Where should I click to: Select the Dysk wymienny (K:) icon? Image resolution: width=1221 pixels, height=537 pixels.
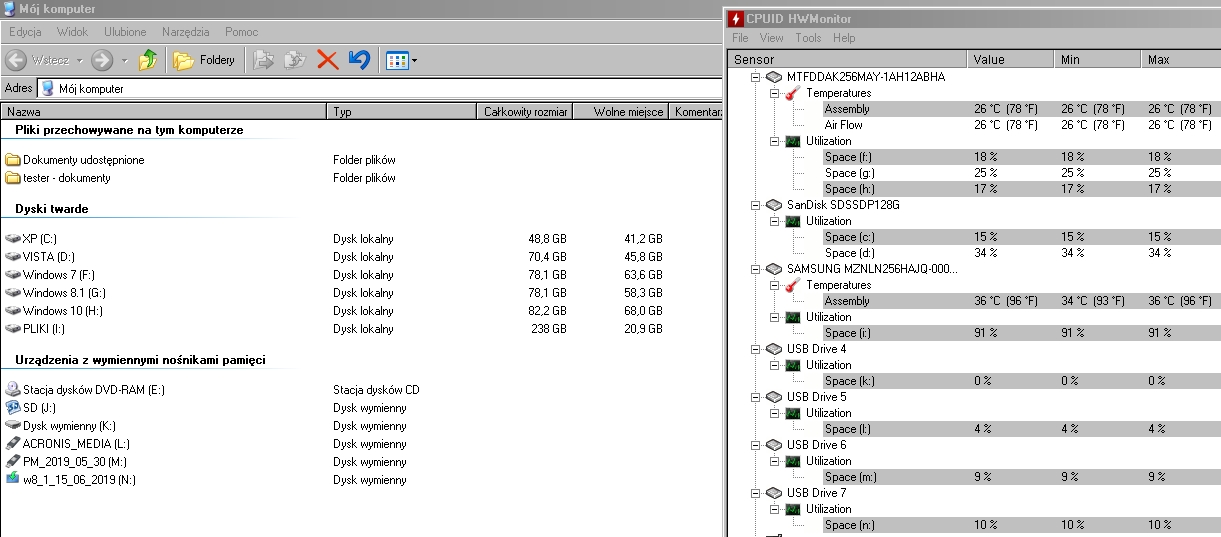[13, 426]
